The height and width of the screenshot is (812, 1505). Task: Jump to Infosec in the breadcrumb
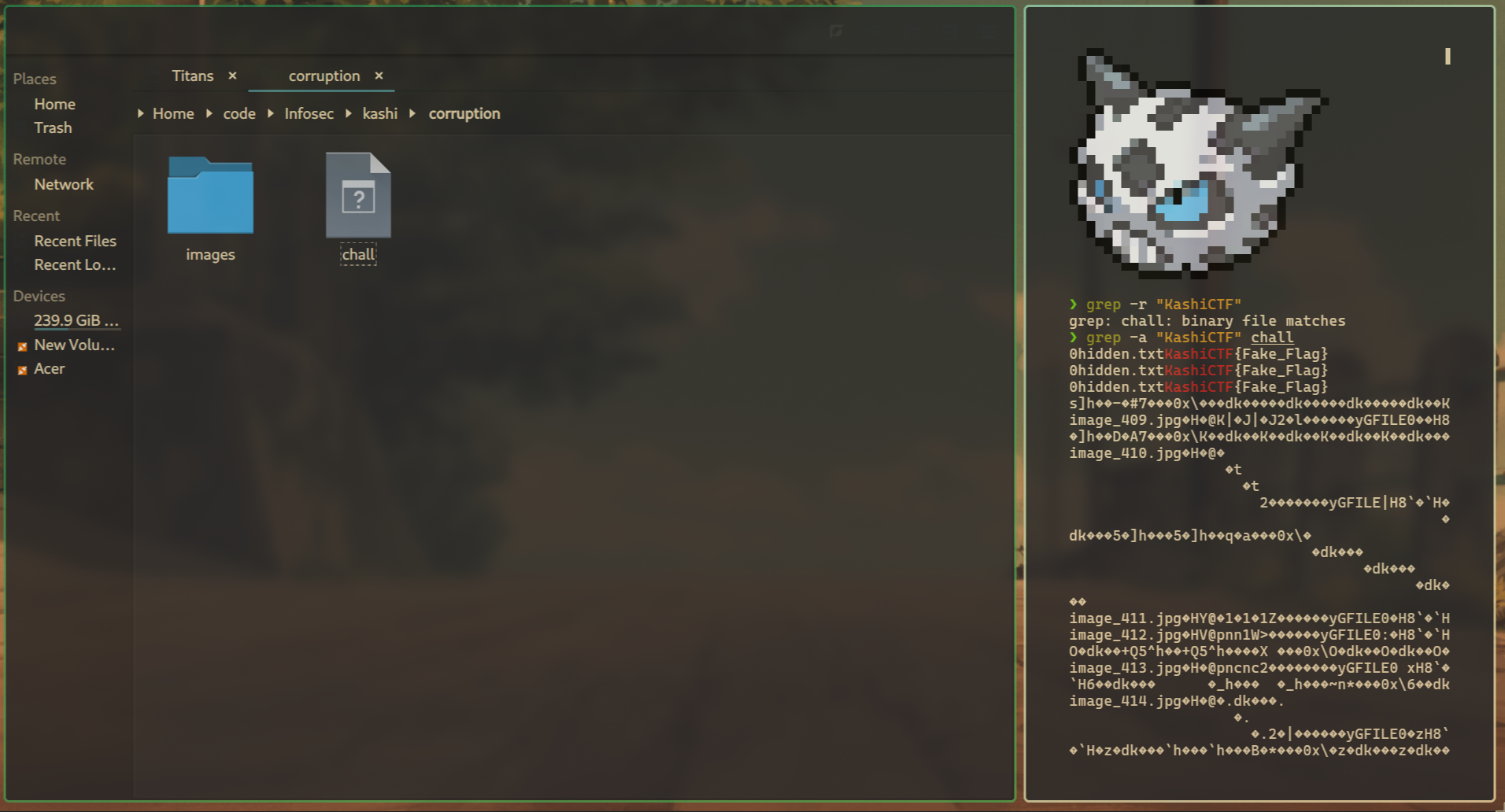309,113
